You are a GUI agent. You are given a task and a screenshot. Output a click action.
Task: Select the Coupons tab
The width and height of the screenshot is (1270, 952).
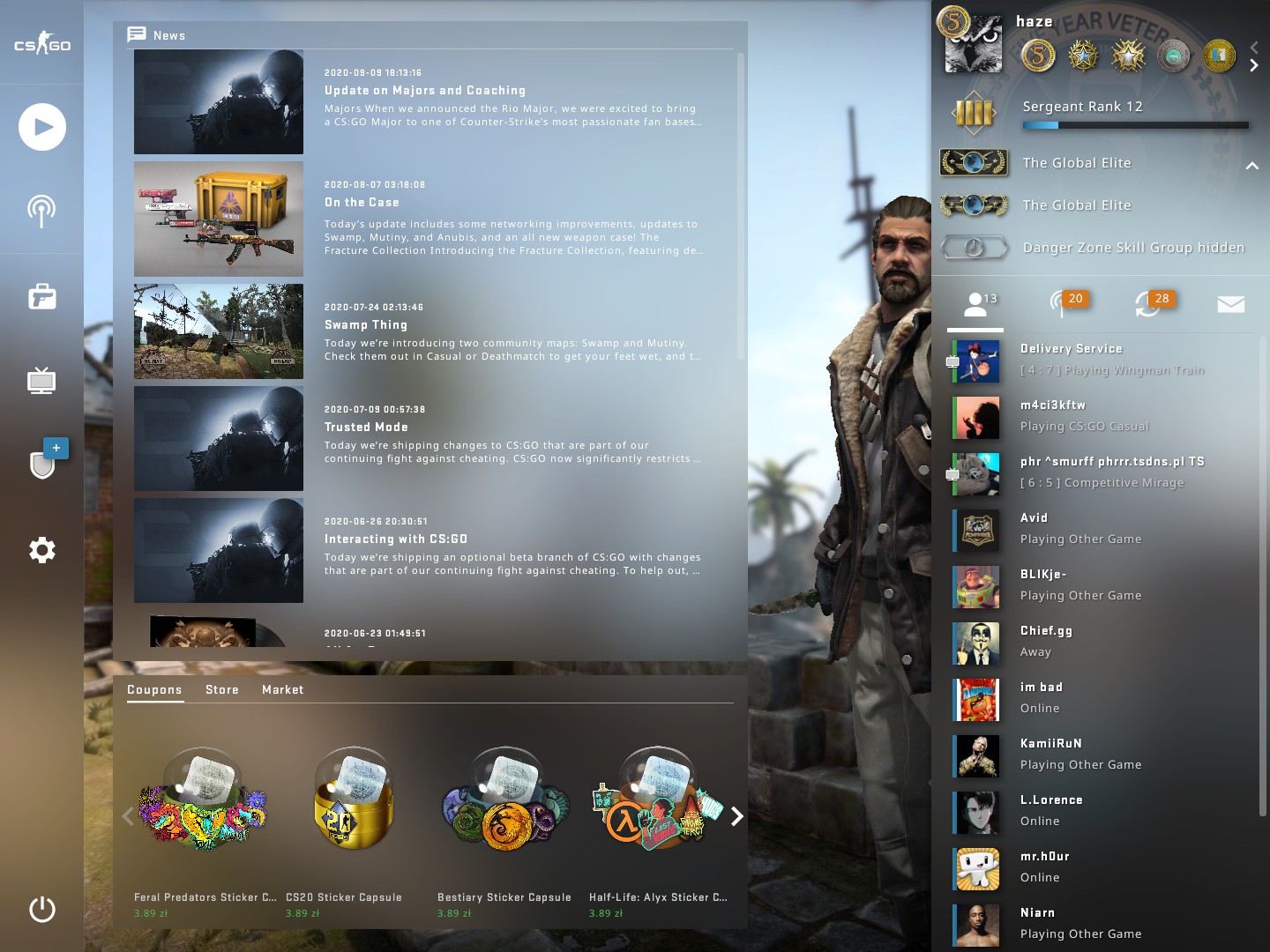(154, 689)
